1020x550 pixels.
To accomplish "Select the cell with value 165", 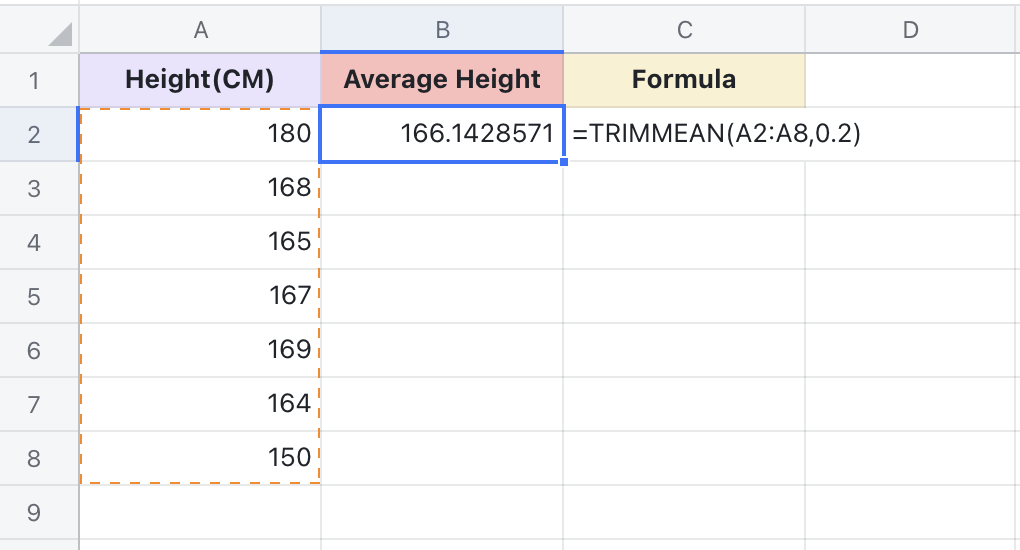I will click(x=200, y=242).
